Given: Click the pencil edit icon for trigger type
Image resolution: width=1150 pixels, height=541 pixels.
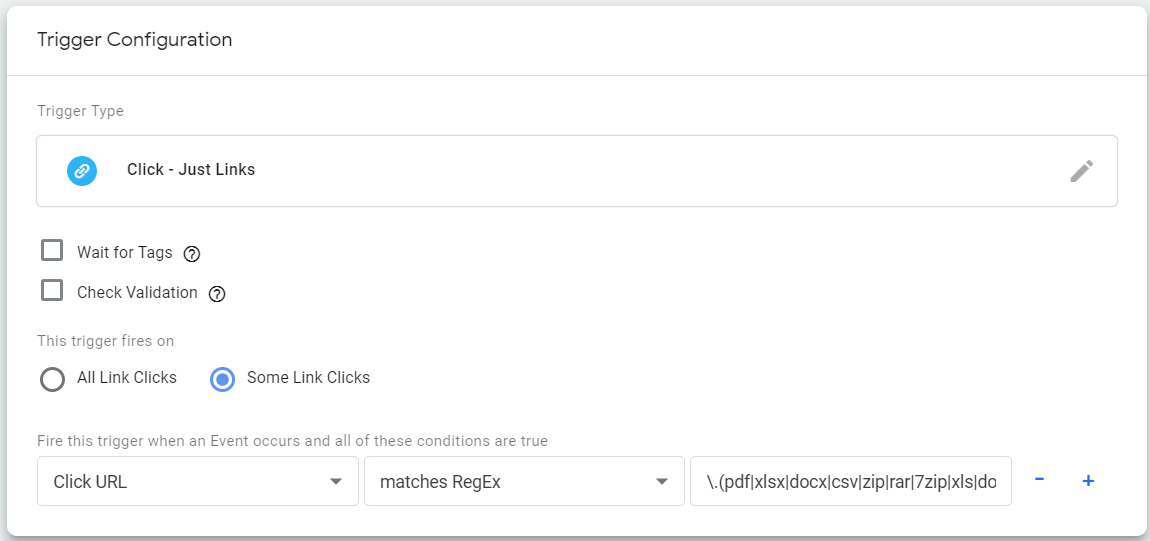Looking at the screenshot, I should click(x=1082, y=171).
